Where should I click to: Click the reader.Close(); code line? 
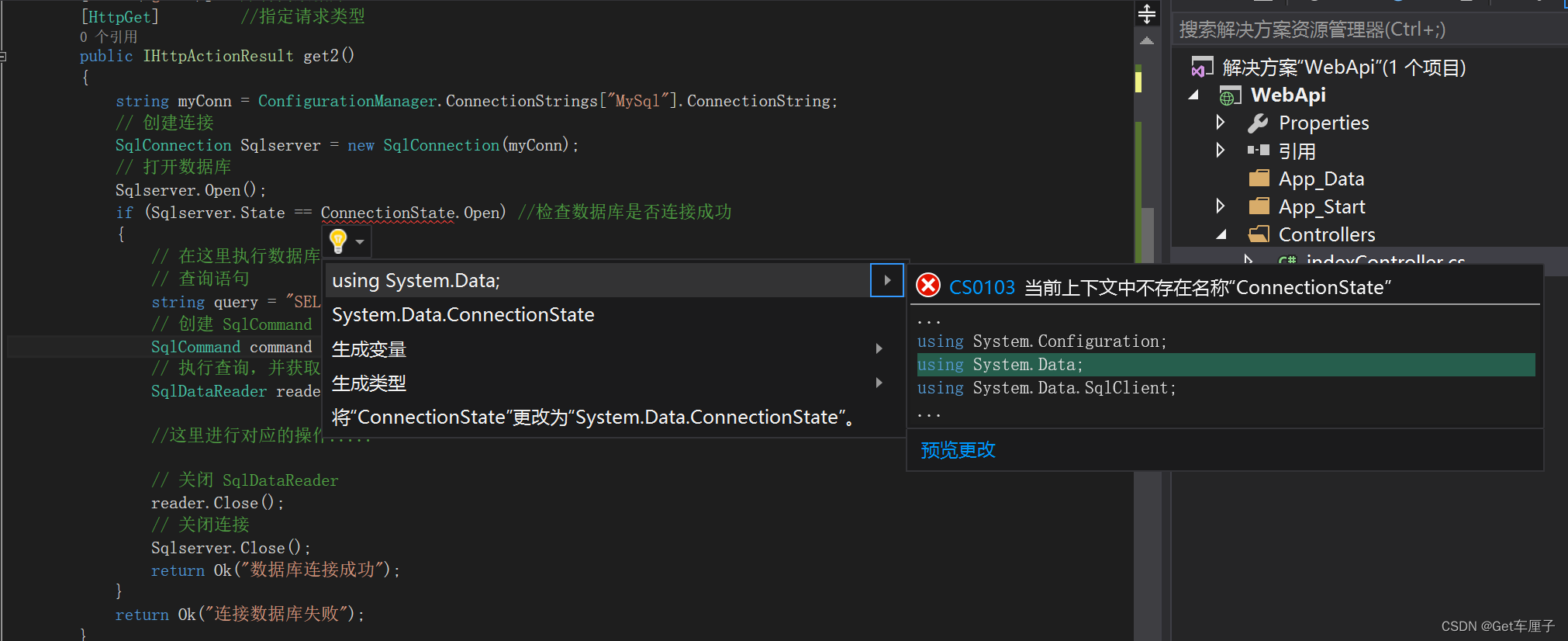coord(217,503)
